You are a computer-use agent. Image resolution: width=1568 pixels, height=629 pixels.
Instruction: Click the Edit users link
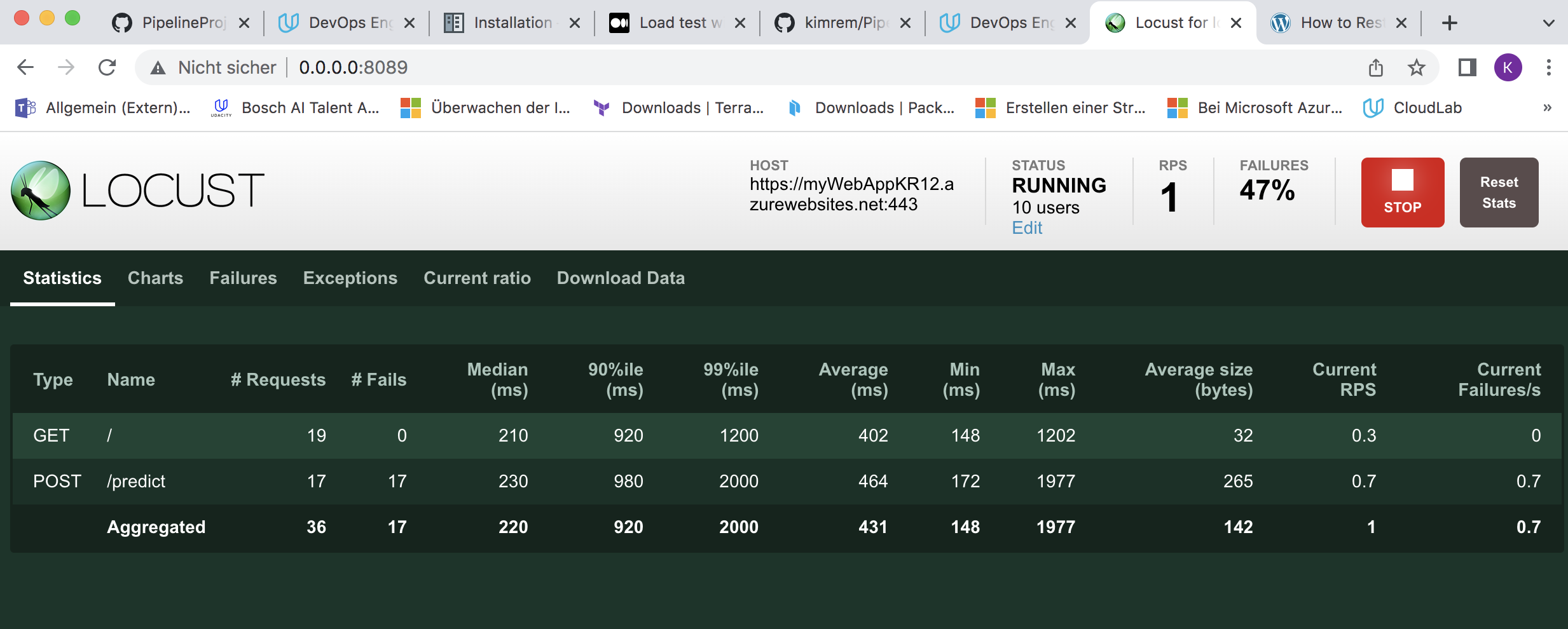pos(1027,228)
